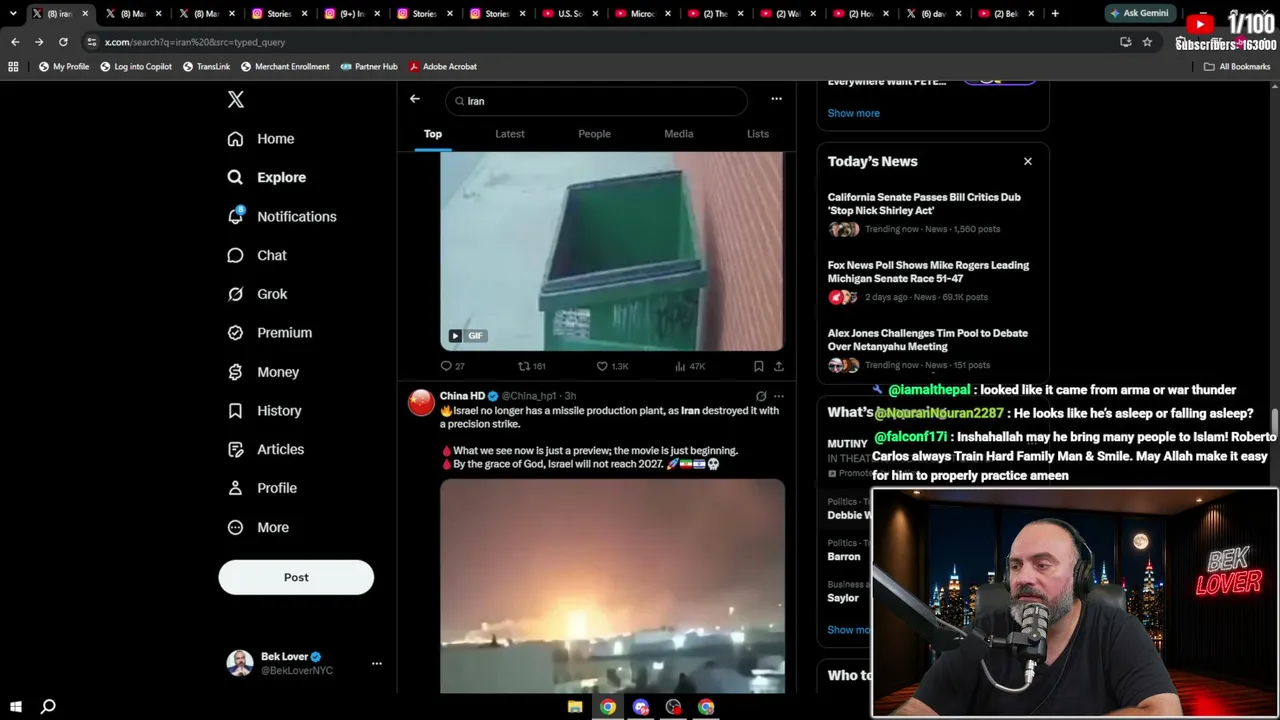
Task: Launch Grok from the sidebar
Action: 257,294
